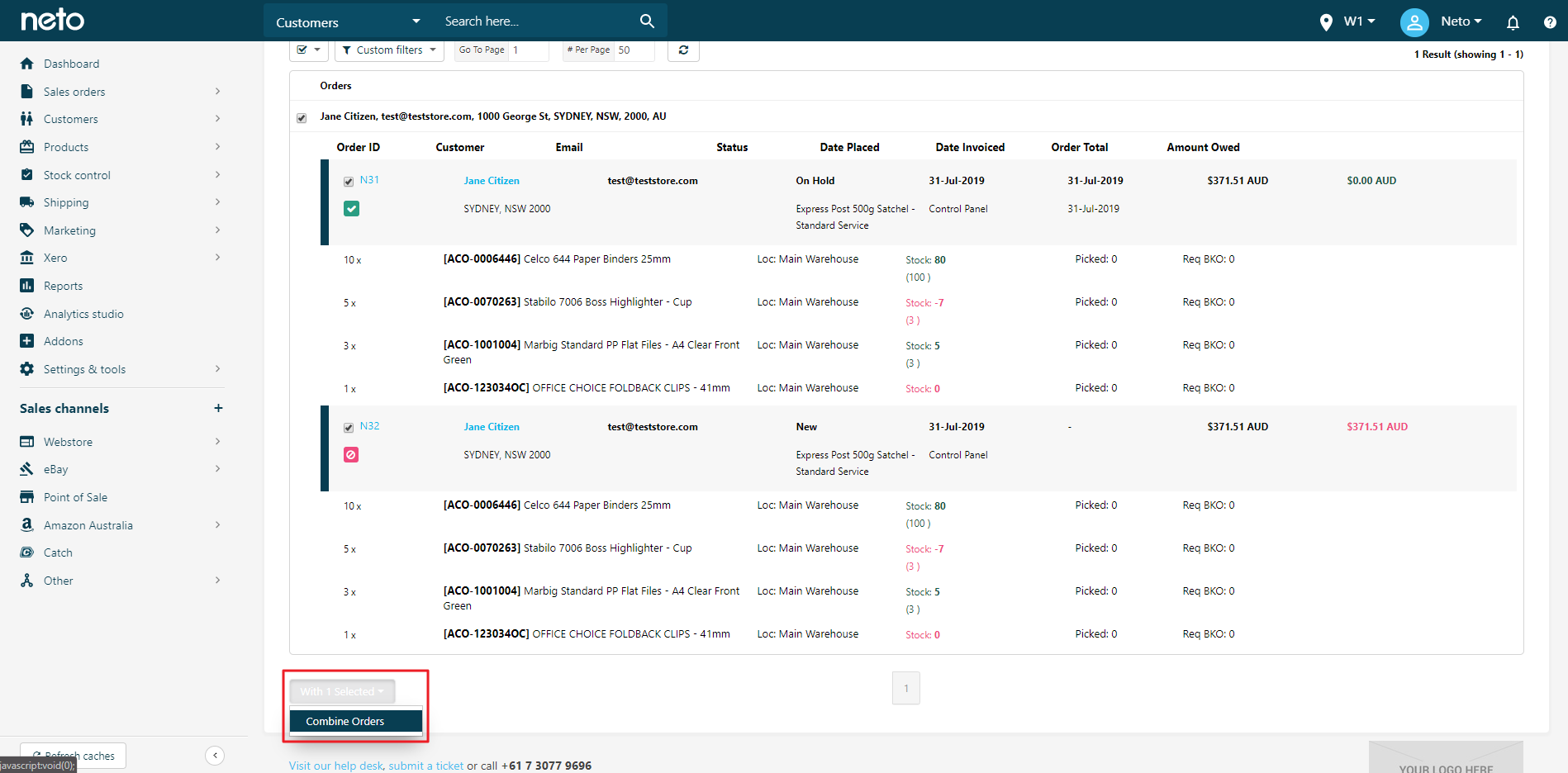The width and height of the screenshot is (1568, 773).
Task: Toggle the checkbox for order N31
Action: [349, 182]
